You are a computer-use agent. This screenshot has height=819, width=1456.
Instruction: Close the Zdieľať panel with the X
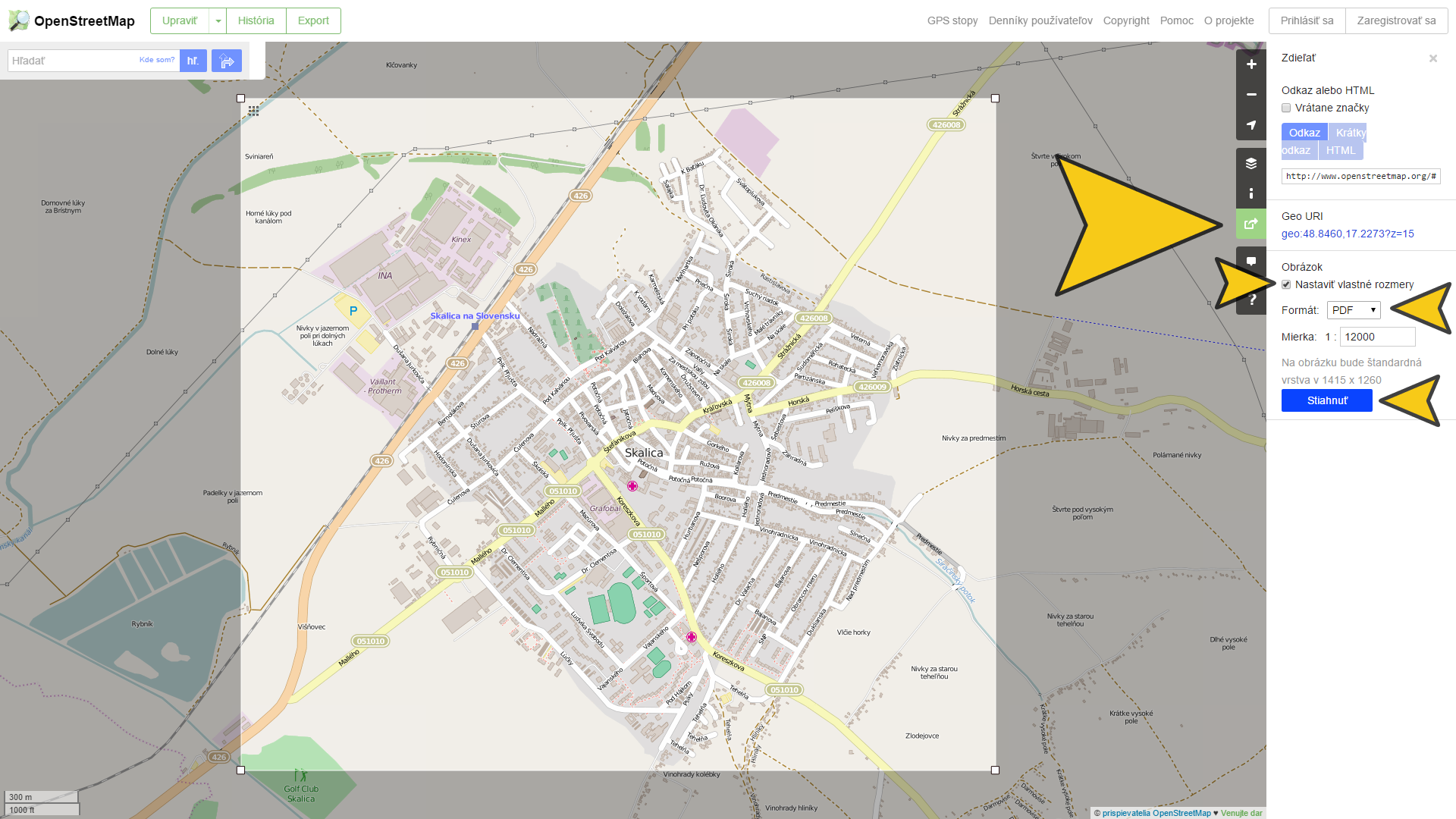1433,58
